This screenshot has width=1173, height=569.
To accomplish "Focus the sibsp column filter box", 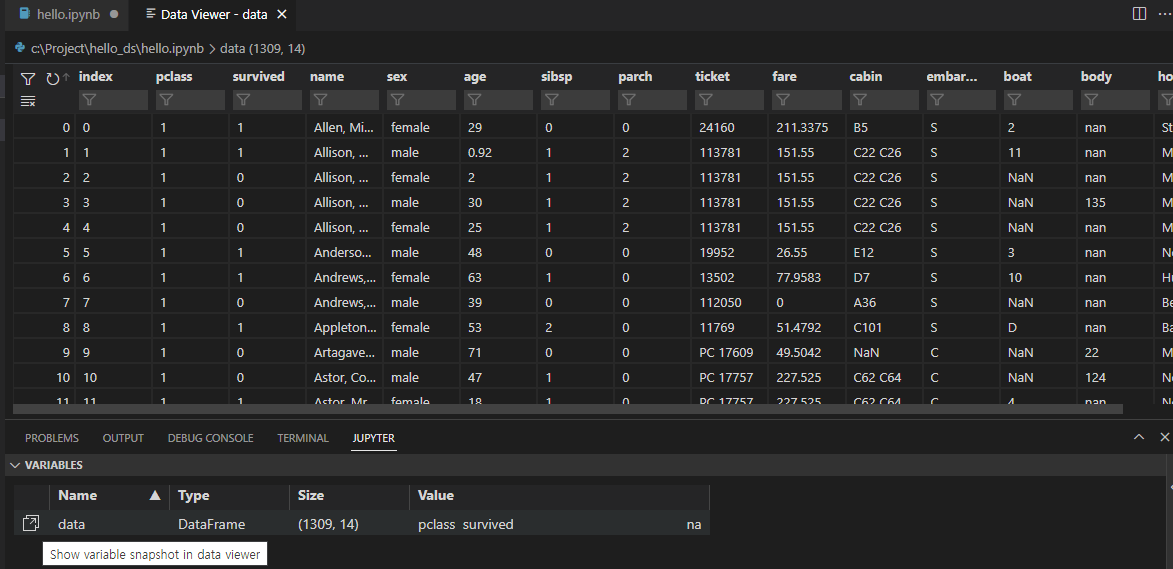I will [x=576, y=100].
